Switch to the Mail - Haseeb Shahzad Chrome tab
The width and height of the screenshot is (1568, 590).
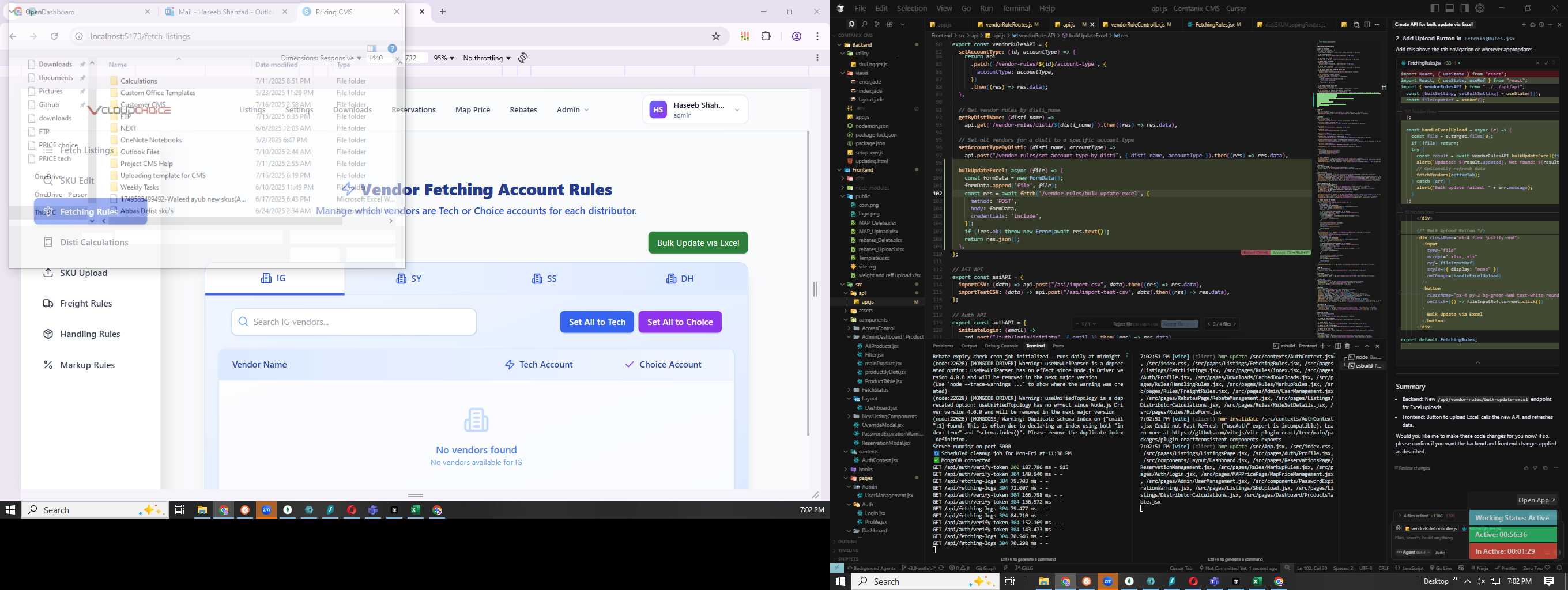(x=225, y=12)
